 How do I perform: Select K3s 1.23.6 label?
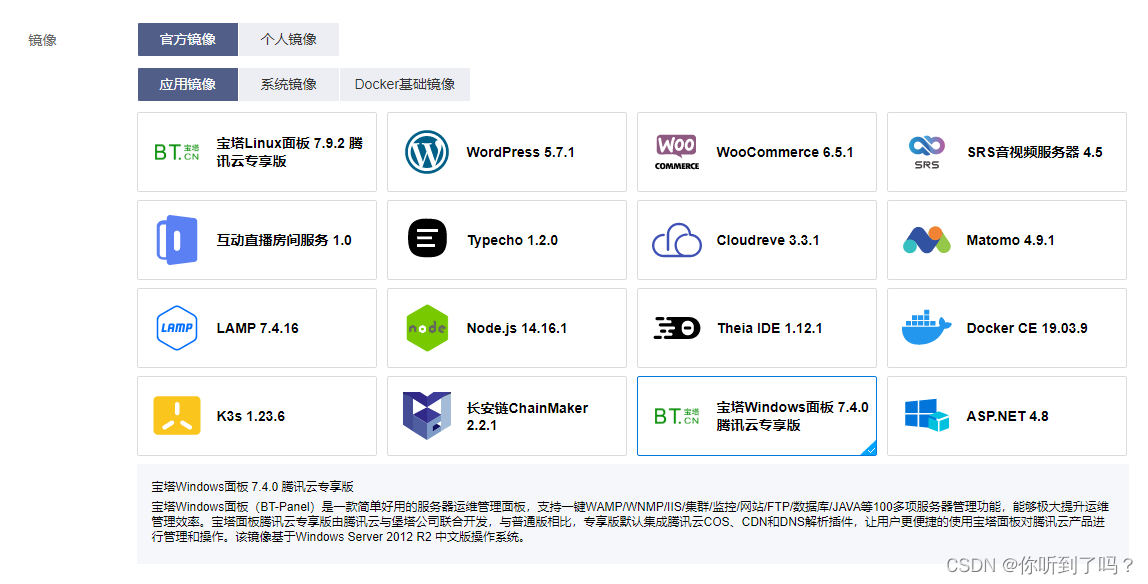point(250,416)
